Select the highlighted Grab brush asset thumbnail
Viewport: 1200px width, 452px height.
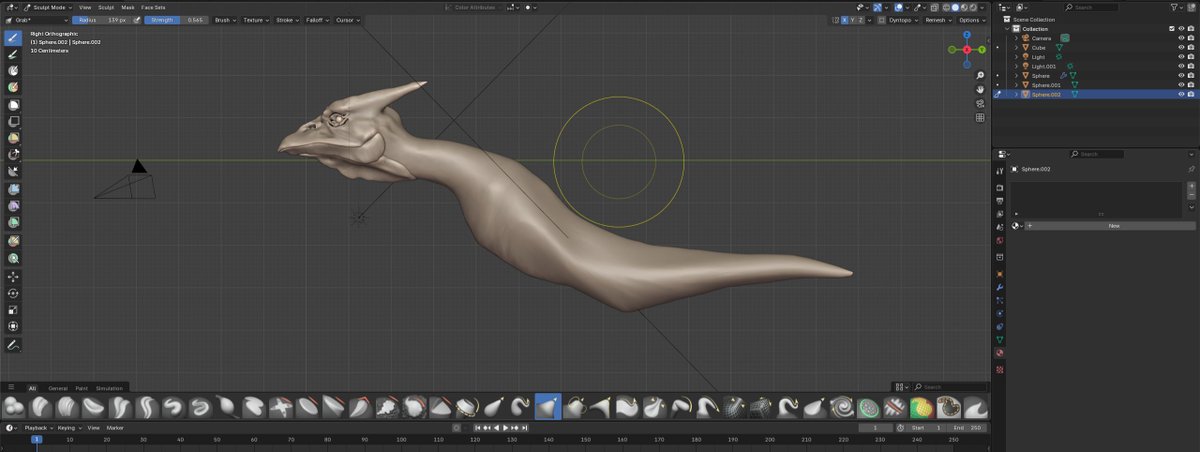[x=547, y=406]
